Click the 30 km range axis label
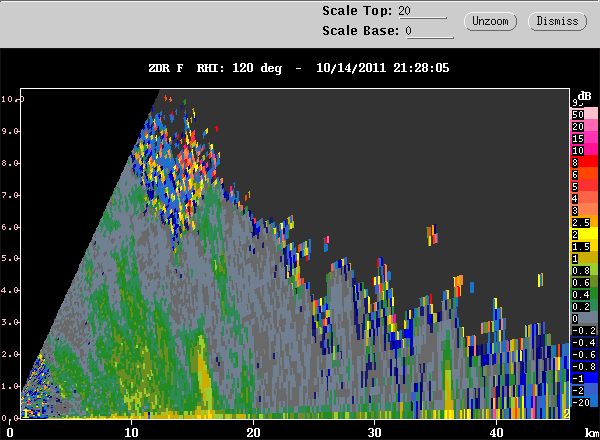 (374, 432)
